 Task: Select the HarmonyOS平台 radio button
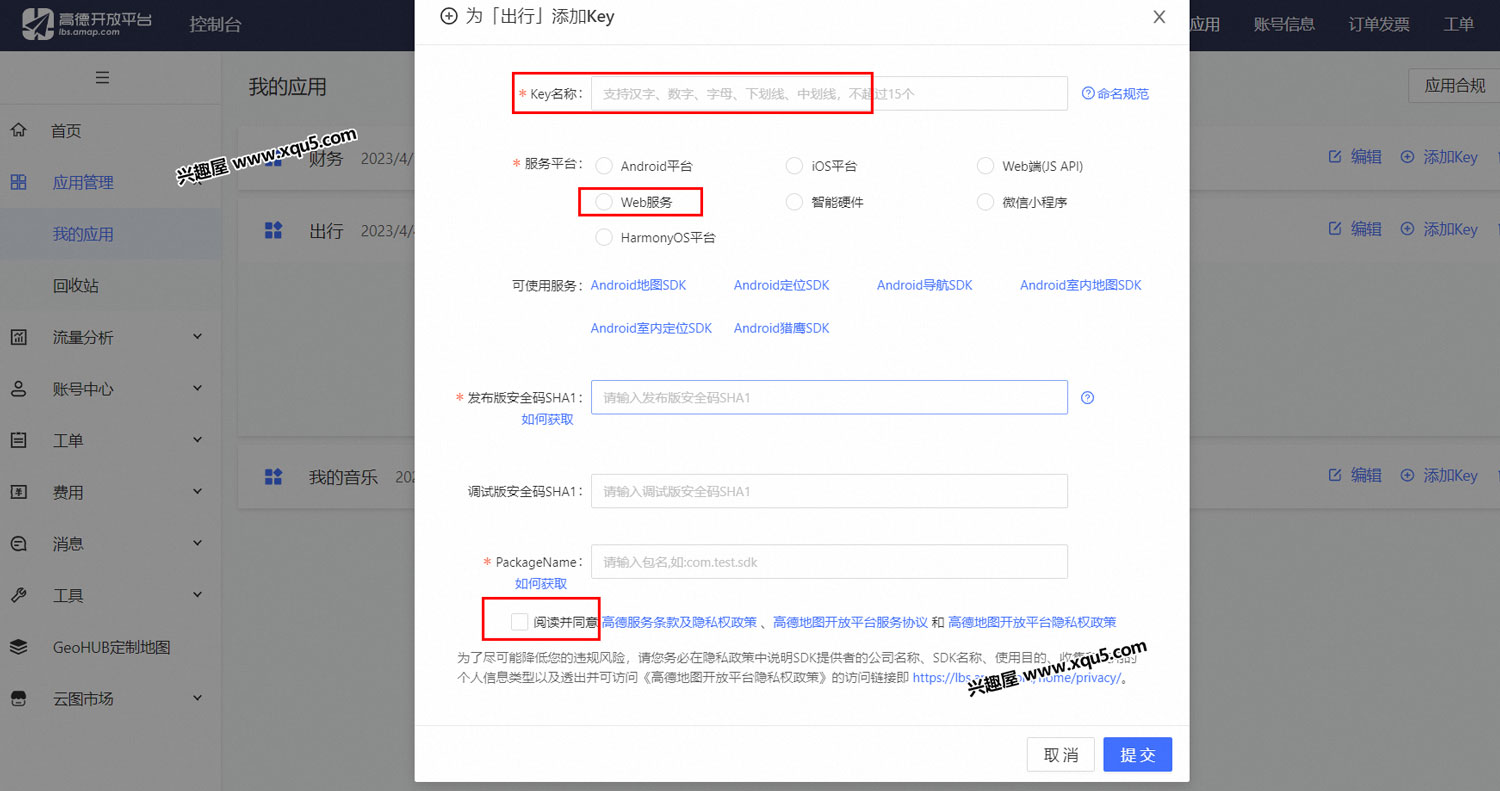tap(604, 238)
